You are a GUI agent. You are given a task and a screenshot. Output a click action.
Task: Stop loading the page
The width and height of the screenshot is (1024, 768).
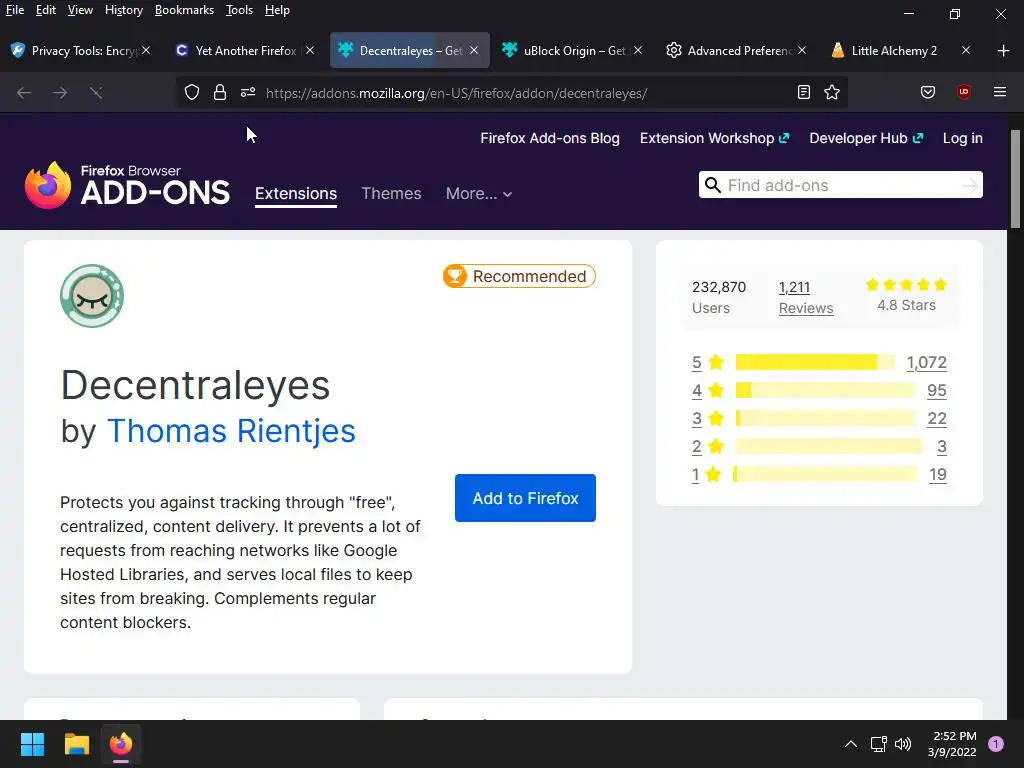(96, 93)
